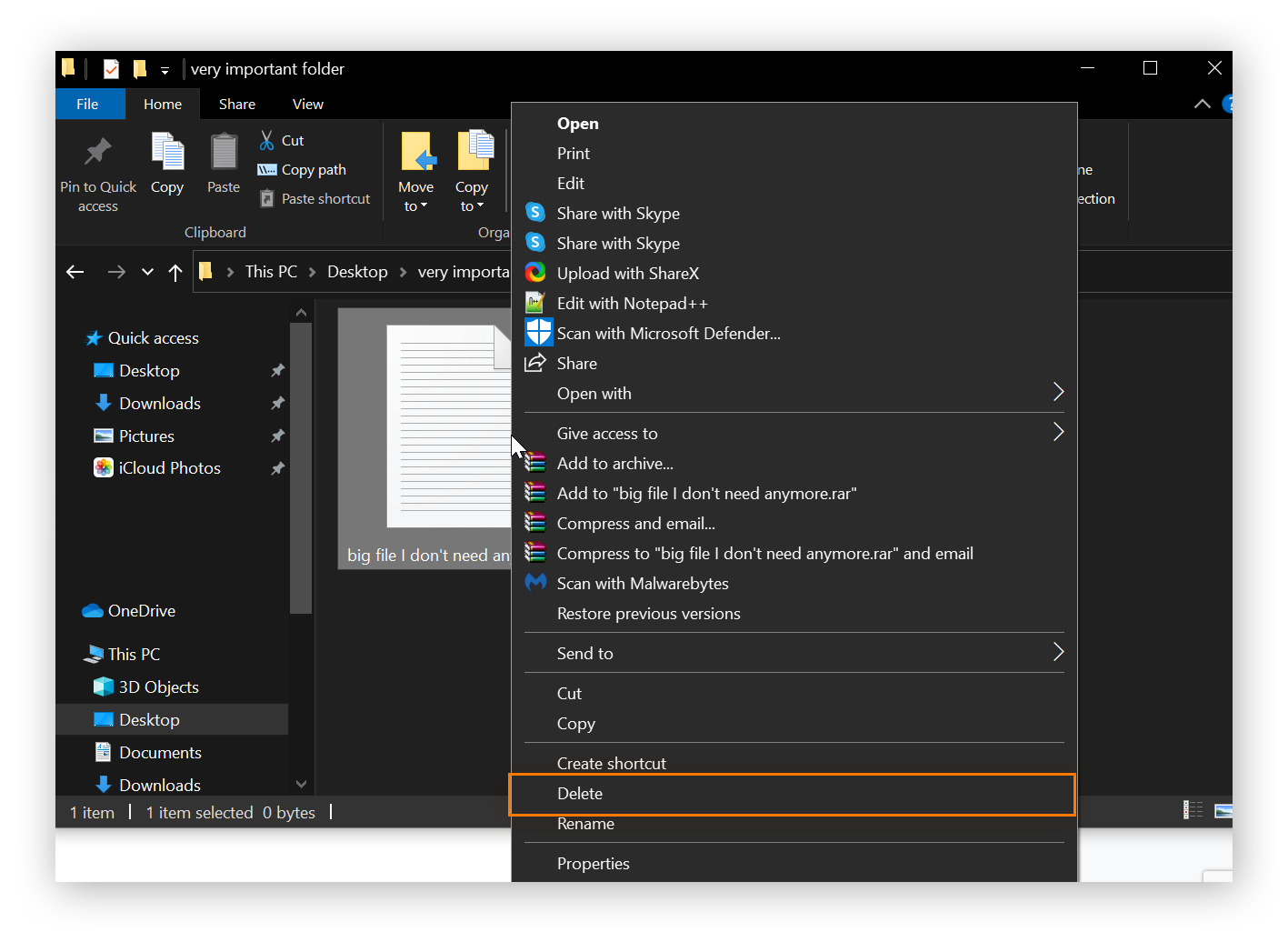
Task: Click the Microsoft Defender shield icon
Action: [537, 332]
